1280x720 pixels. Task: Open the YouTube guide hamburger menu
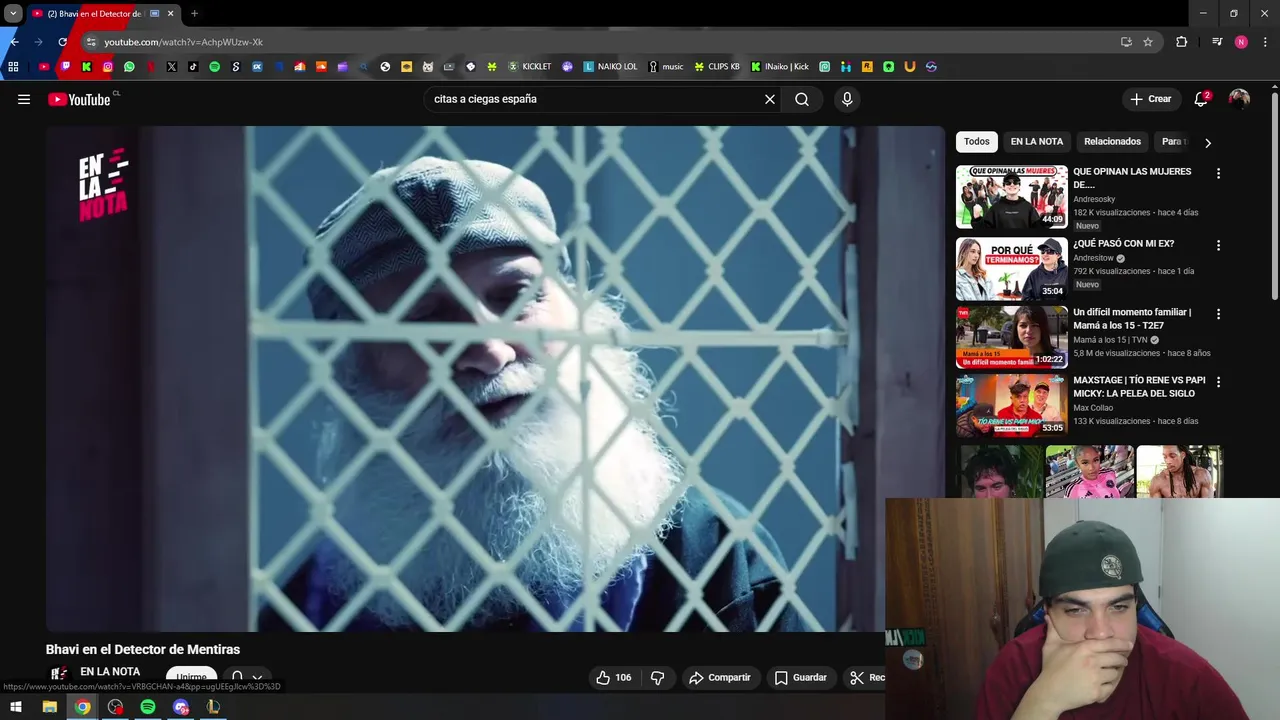(x=24, y=99)
